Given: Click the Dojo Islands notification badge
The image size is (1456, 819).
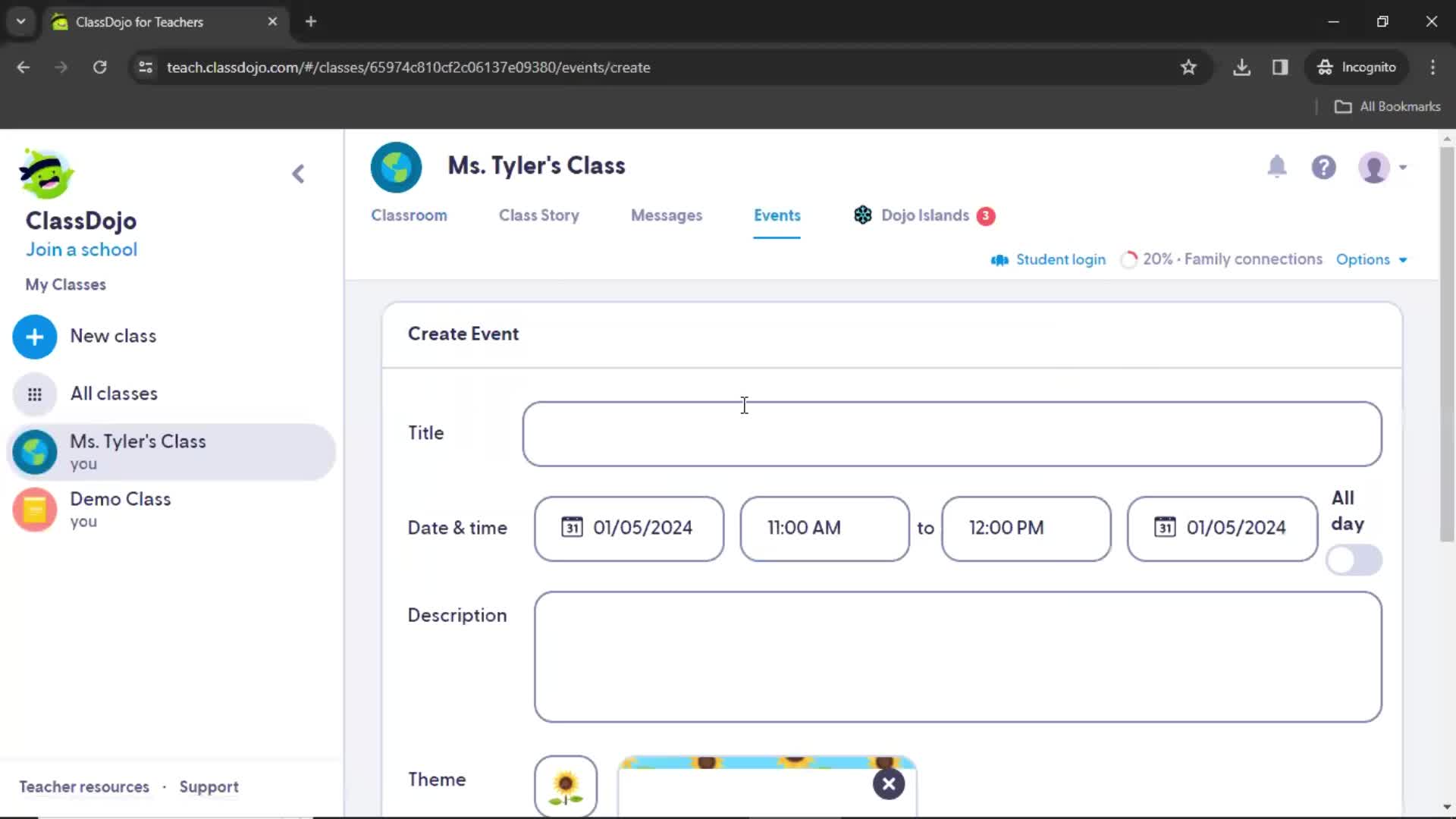Looking at the screenshot, I should click(x=986, y=216).
